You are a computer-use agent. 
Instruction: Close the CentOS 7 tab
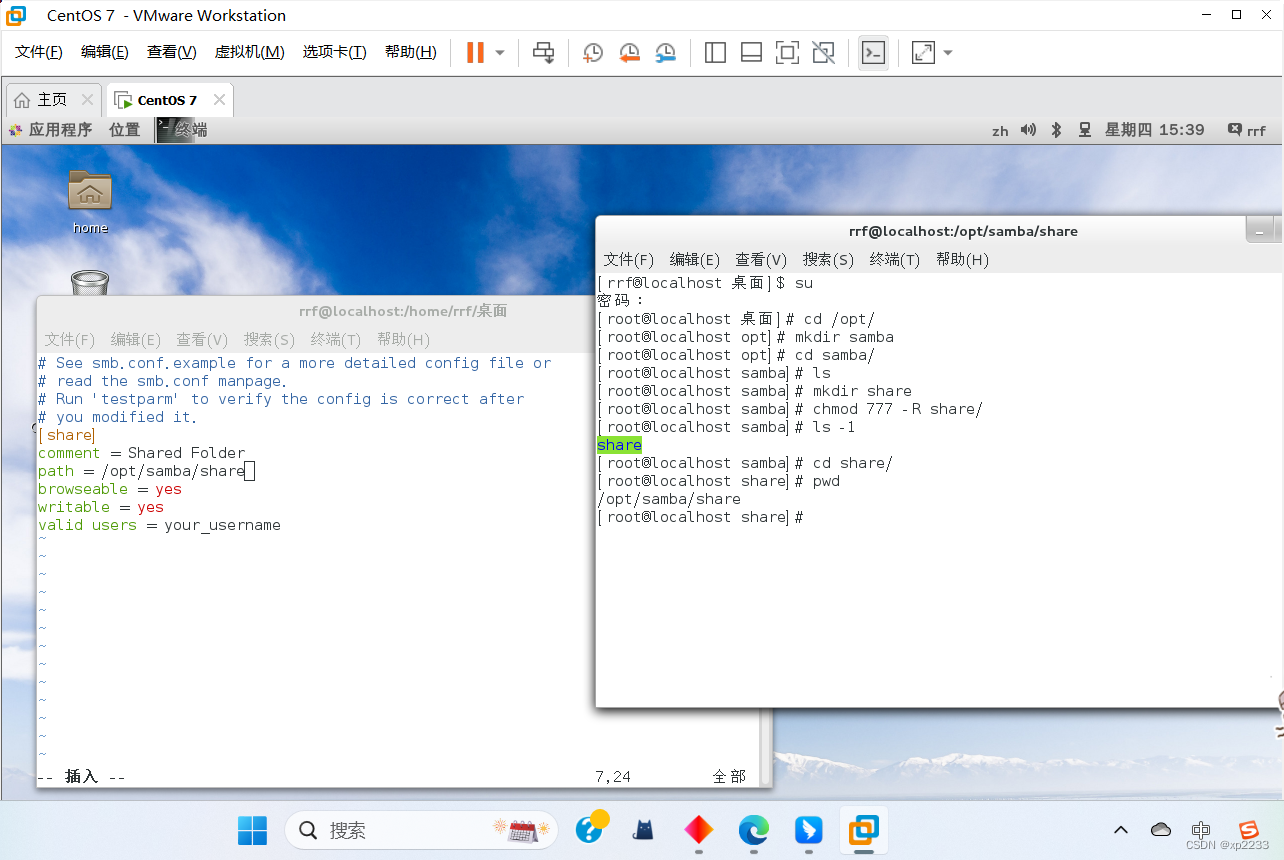click(219, 100)
